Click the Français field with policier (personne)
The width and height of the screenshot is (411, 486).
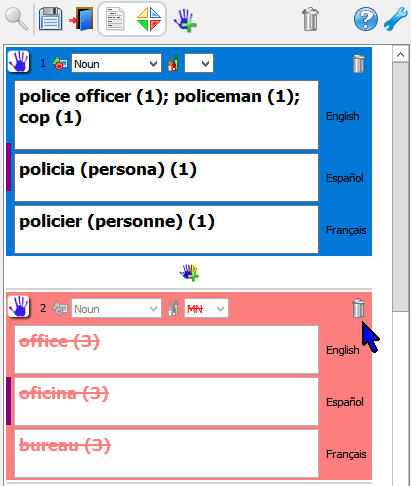(x=166, y=229)
